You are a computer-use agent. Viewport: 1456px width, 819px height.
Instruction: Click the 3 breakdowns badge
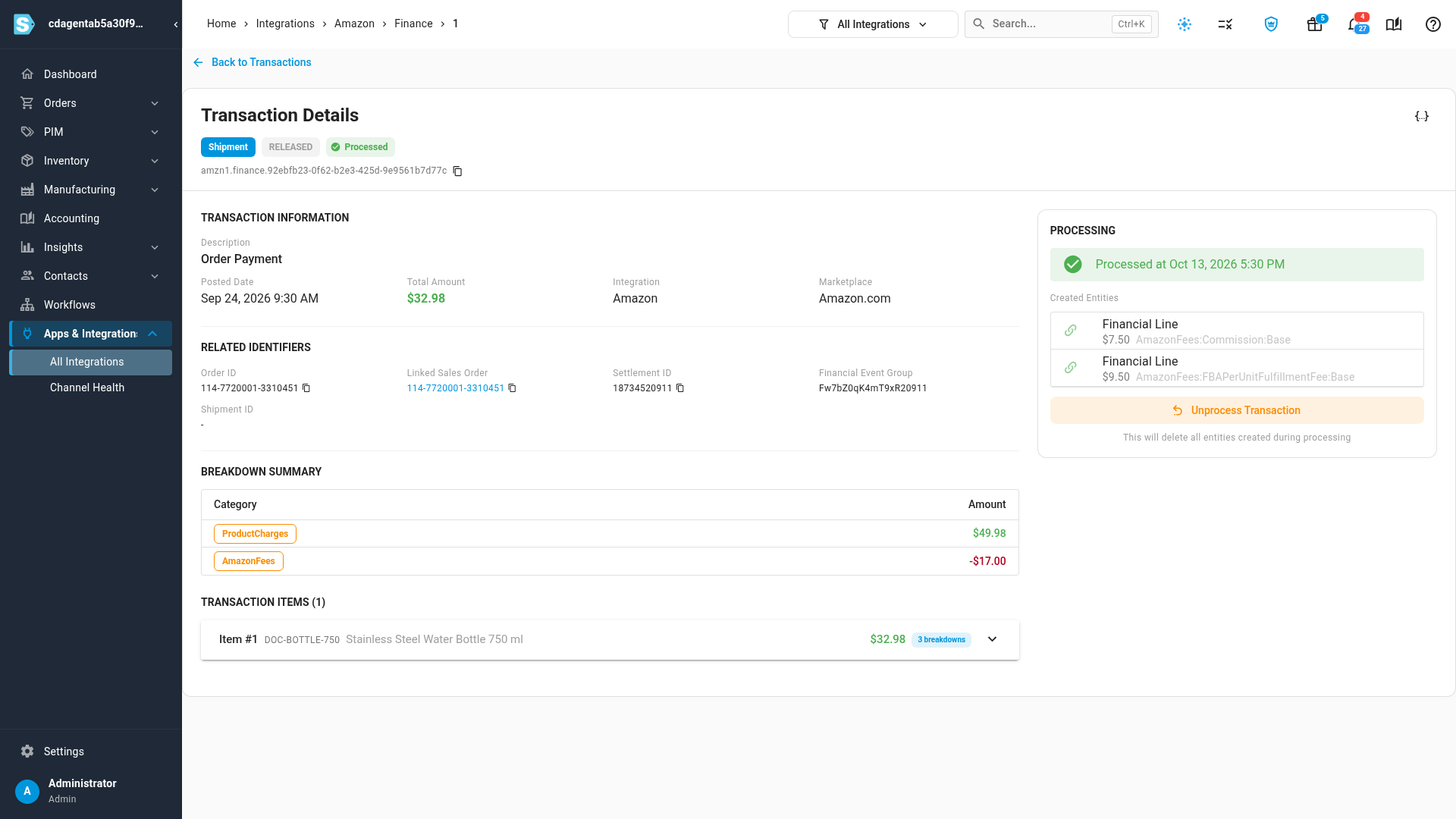941,640
